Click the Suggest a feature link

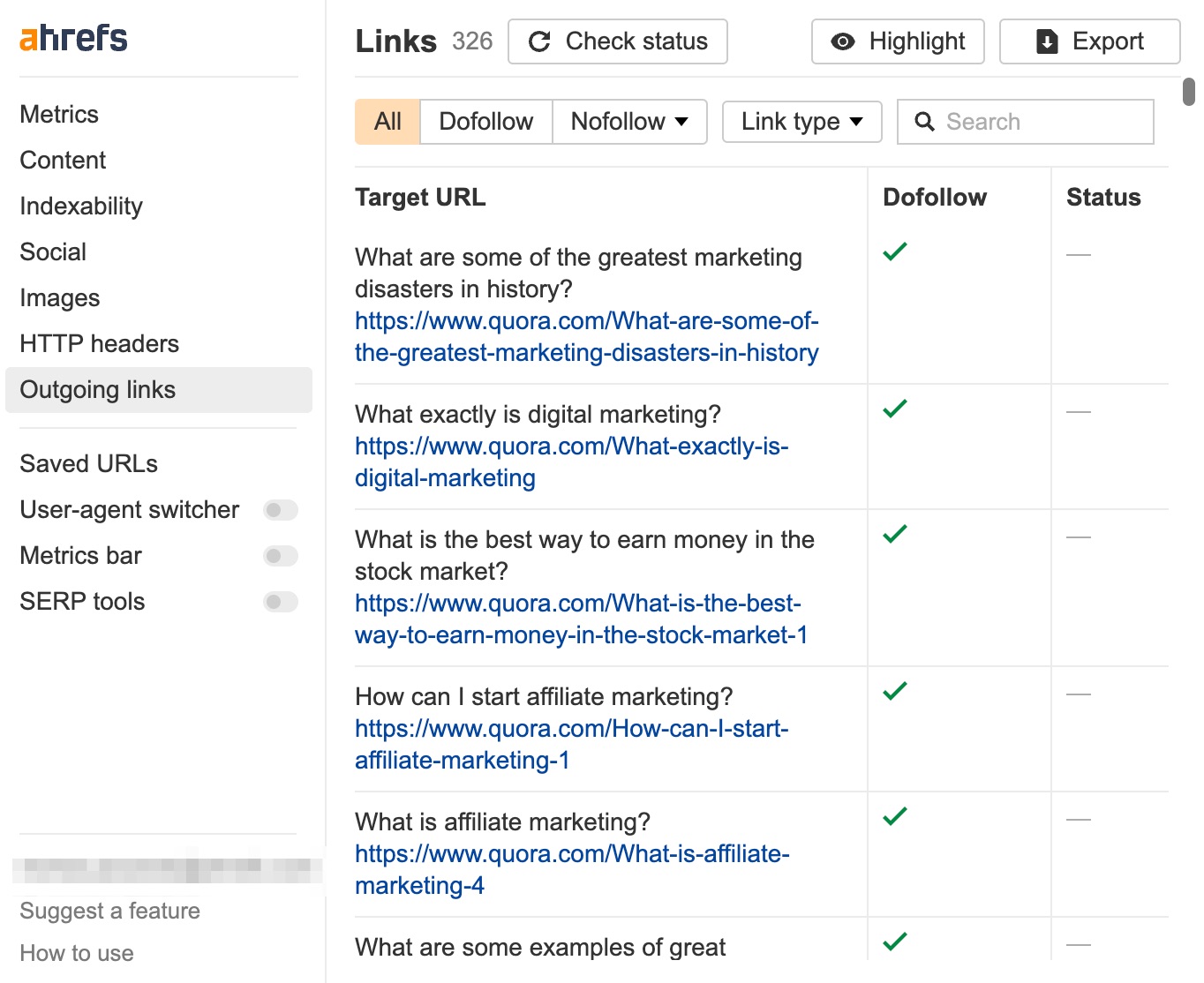click(x=109, y=911)
